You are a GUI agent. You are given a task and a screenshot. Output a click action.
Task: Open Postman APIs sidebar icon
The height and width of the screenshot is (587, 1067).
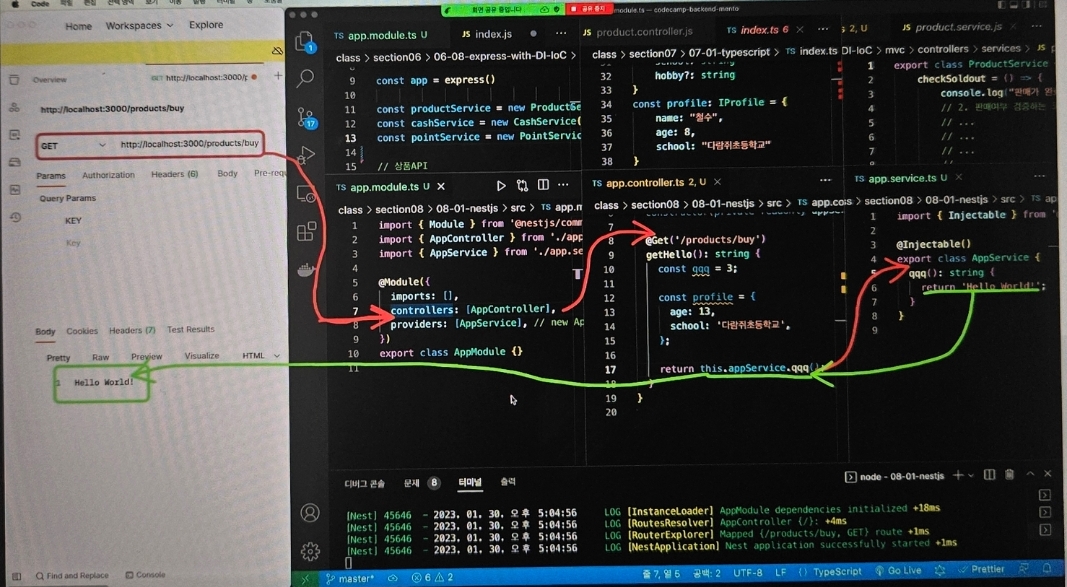(14, 107)
